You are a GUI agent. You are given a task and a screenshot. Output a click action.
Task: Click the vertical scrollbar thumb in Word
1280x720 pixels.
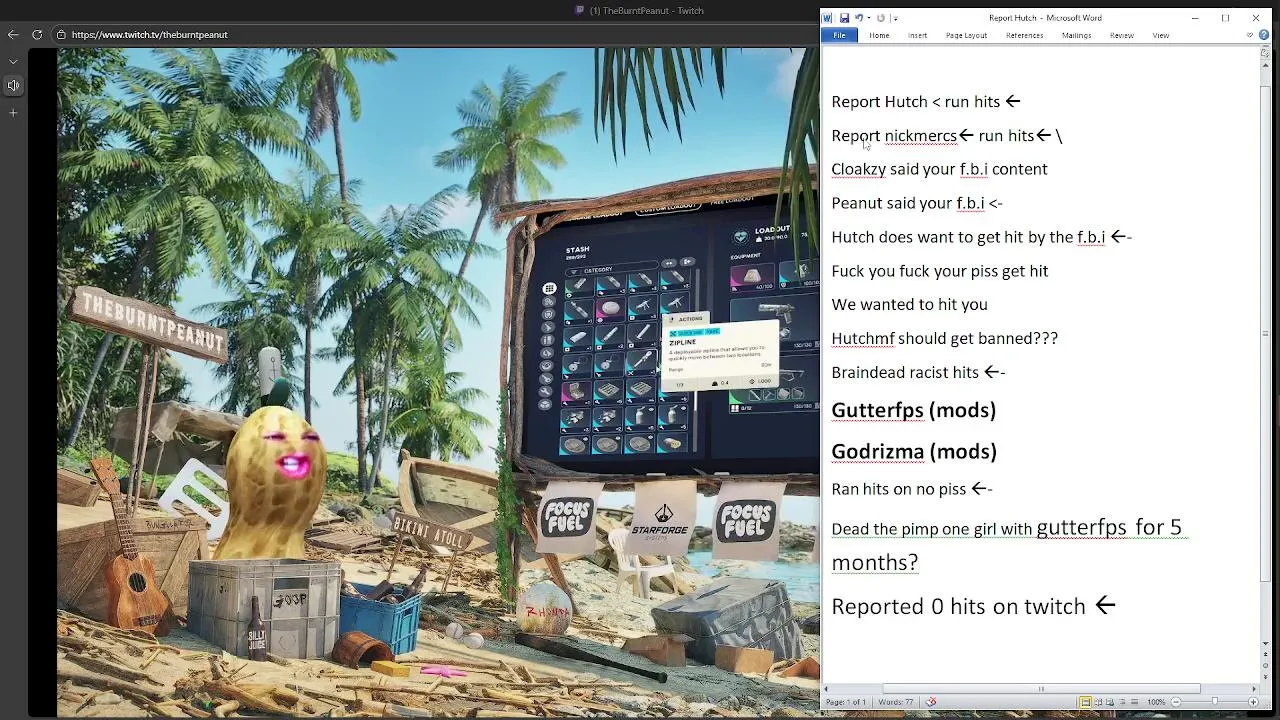pyautogui.click(x=1265, y=335)
